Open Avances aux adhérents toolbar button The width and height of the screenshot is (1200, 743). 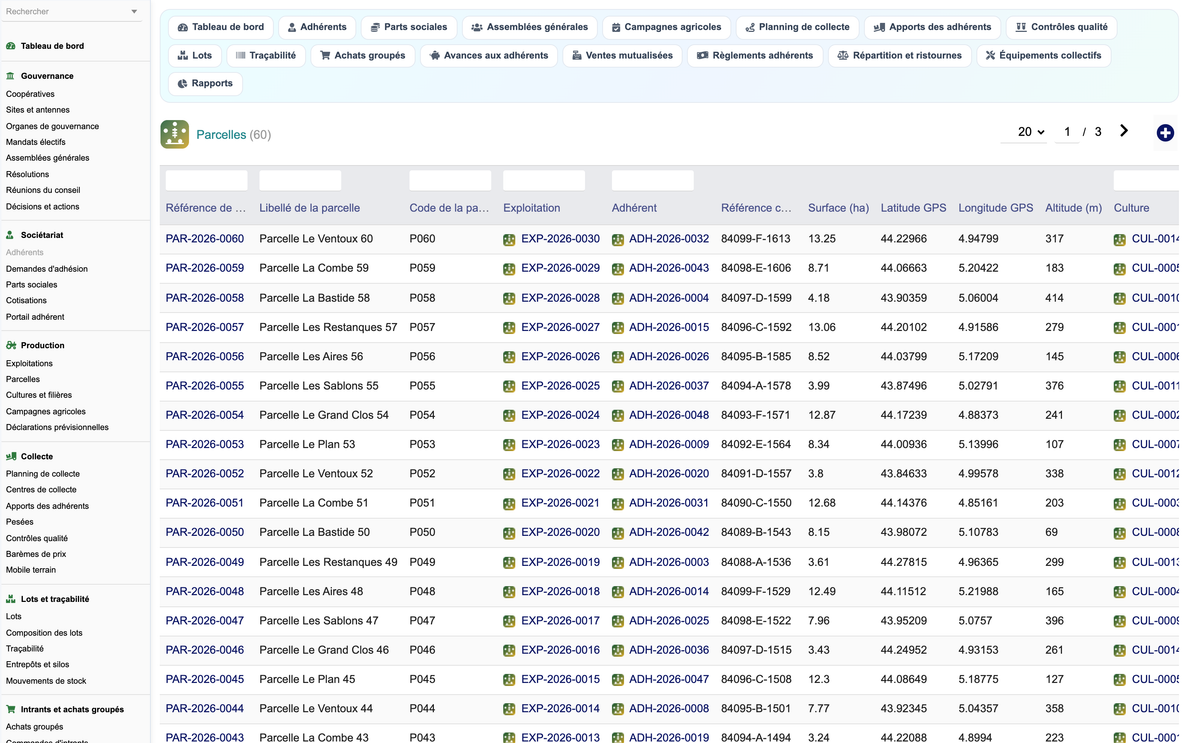489,55
